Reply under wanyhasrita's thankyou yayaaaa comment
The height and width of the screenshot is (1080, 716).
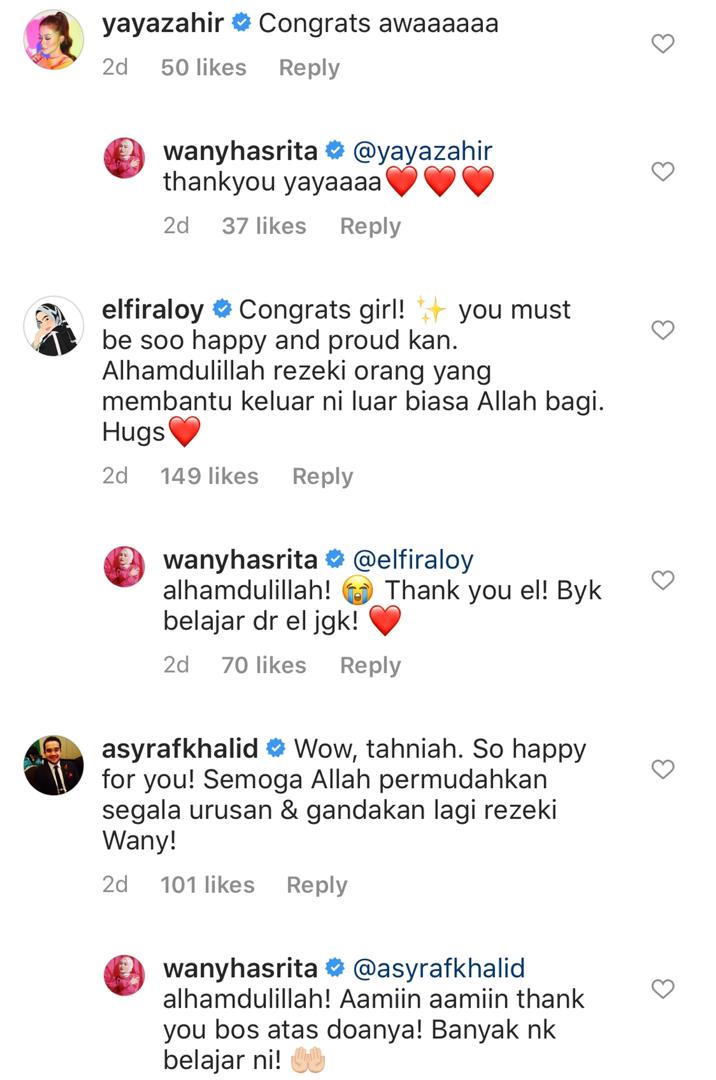(x=370, y=226)
